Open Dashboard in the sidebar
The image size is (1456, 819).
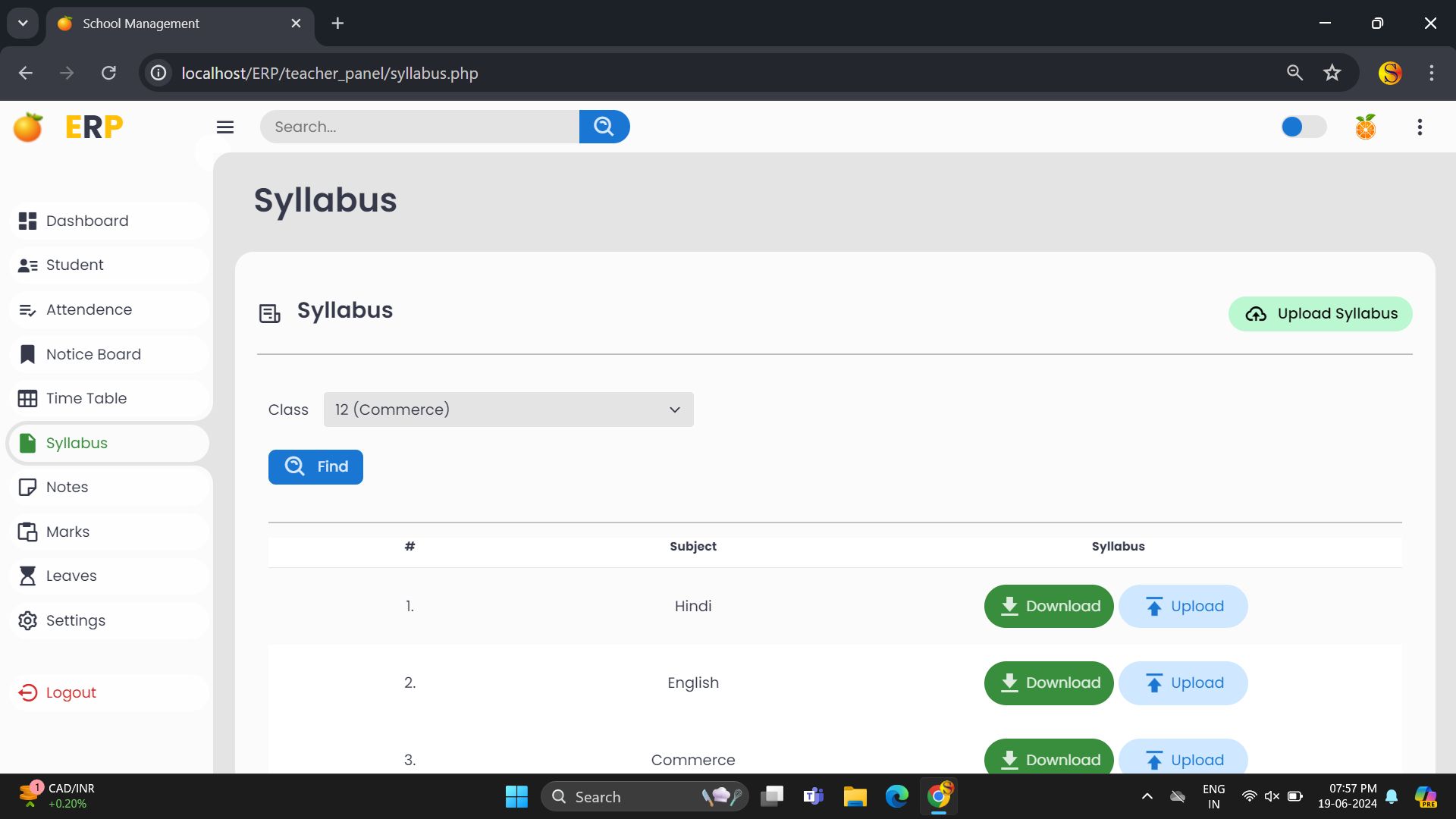point(87,221)
